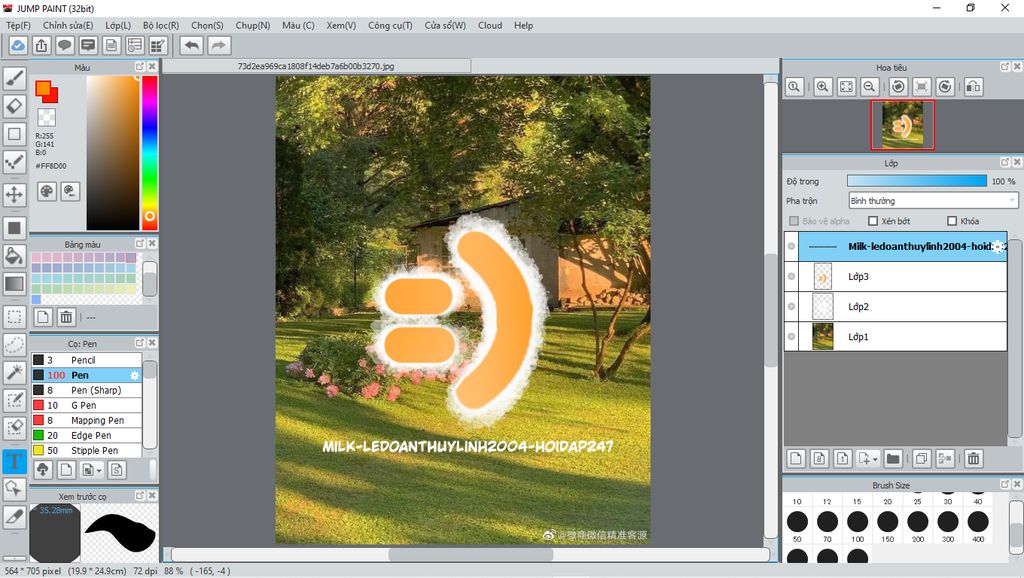The height and width of the screenshot is (578, 1024).
Task: Open the Pha trộn blend mode dropdown
Action: pos(933,201)
